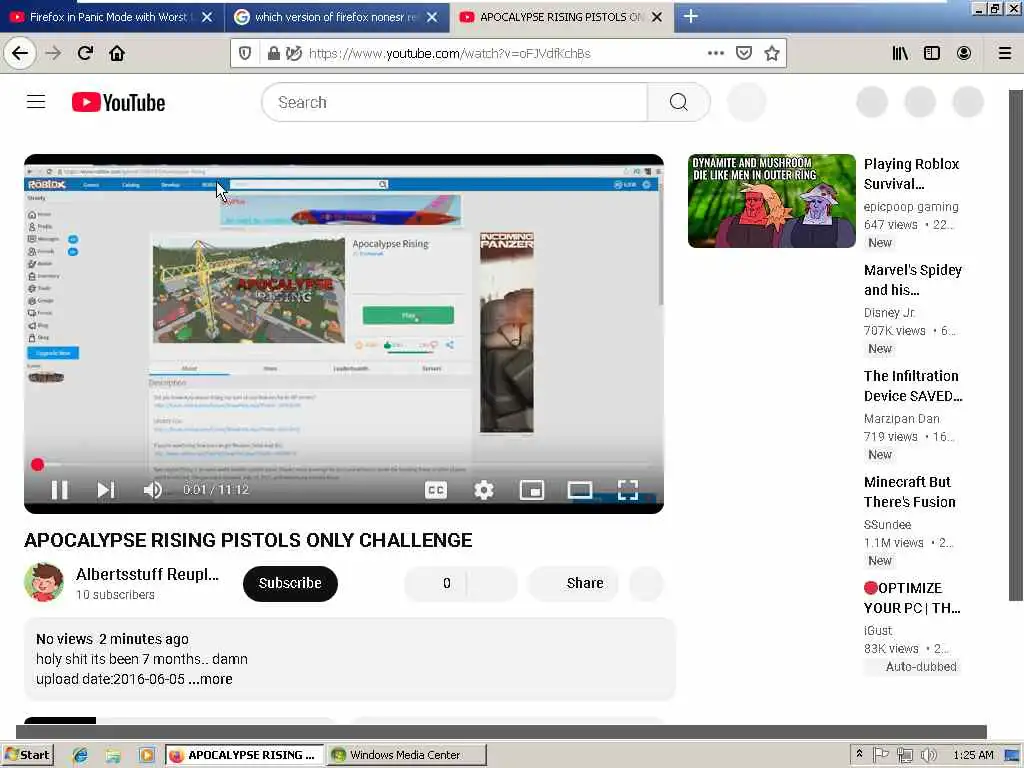This screenshot has width=1024, height=768.
Task: Click the video progress bar scrubber
Action: tap(37, 464)
